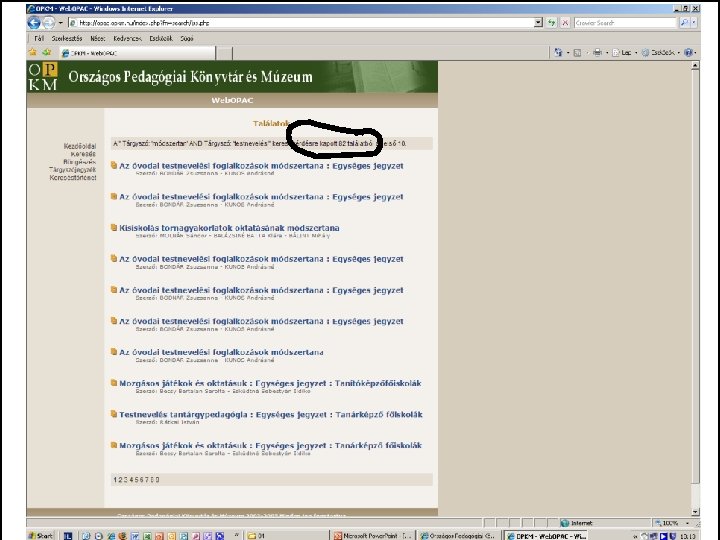Open the feeds icon in the command bar
The image size is (720, 540).
[577, 53]
